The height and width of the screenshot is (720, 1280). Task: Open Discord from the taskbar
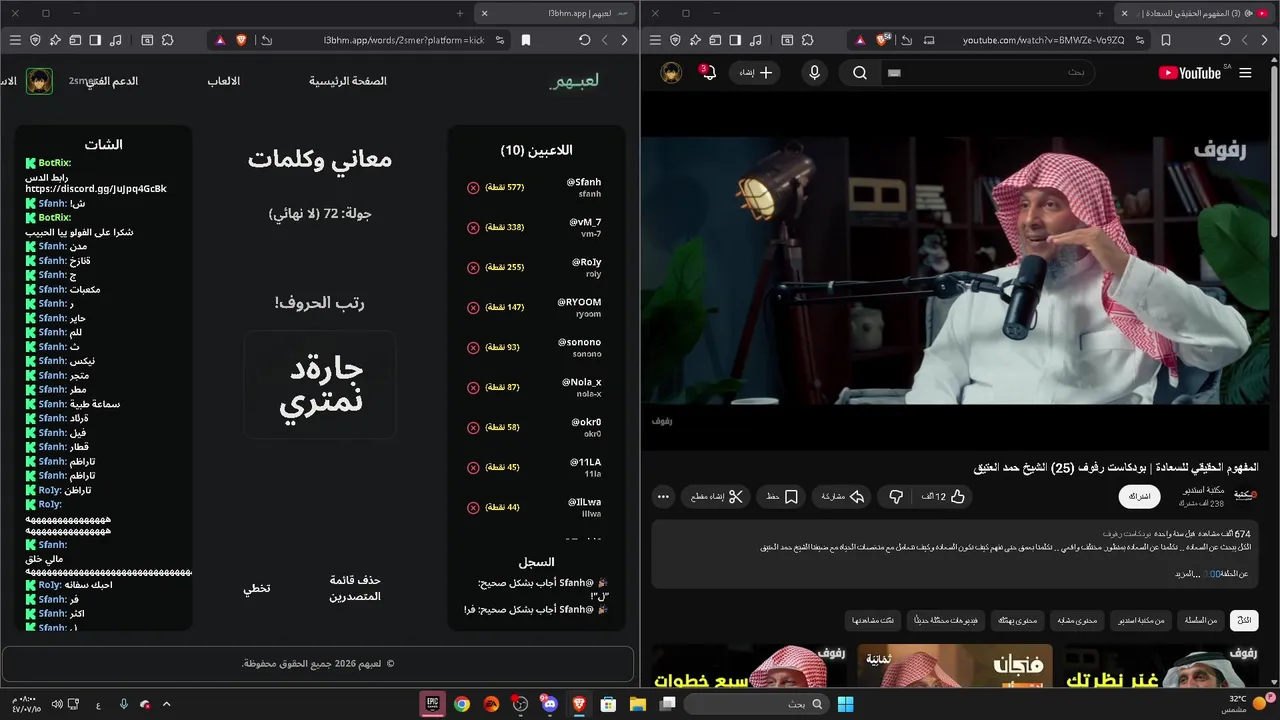[x=549, y=704]
